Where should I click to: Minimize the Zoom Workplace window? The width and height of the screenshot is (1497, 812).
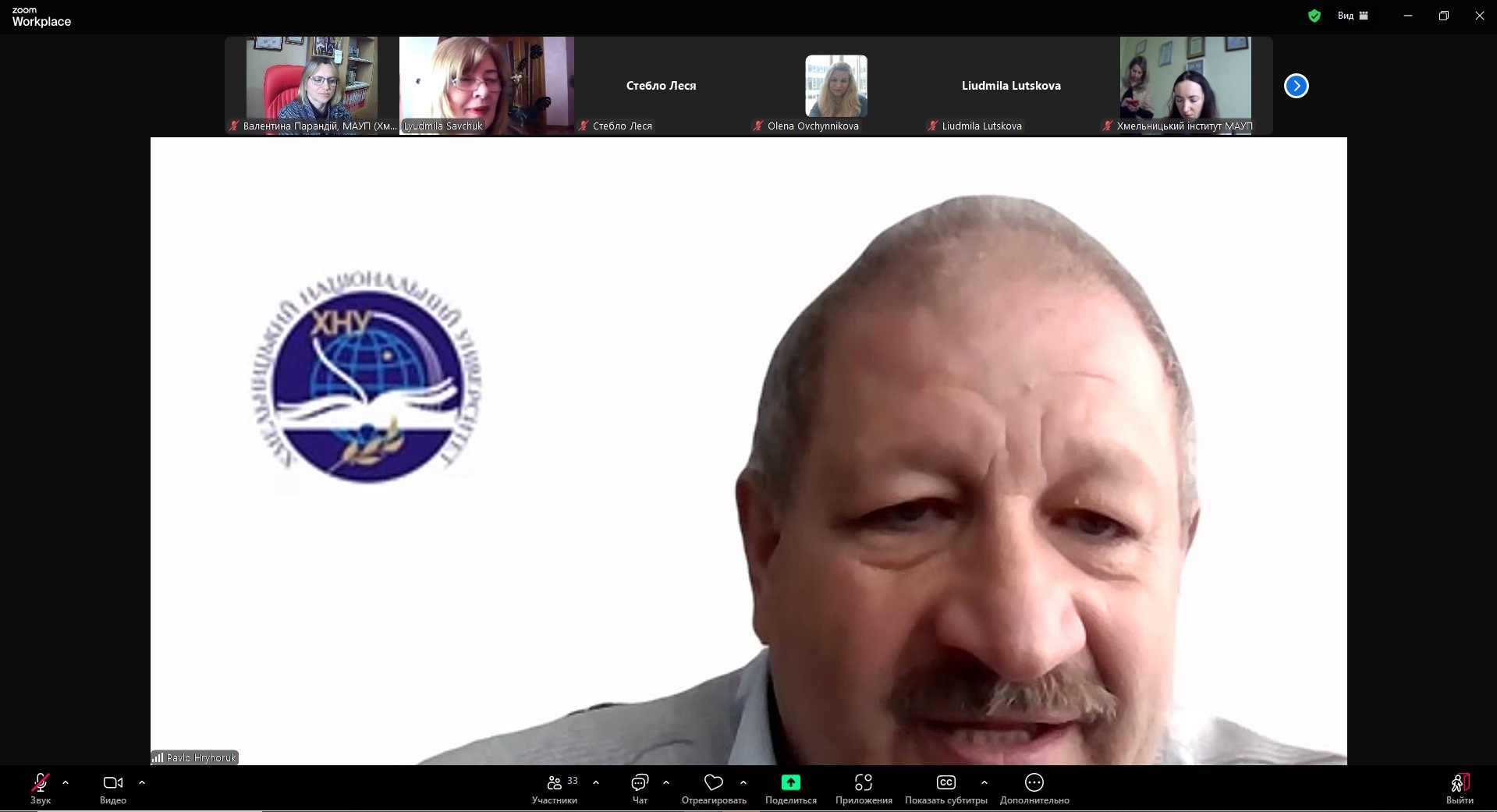[1408, 16]
